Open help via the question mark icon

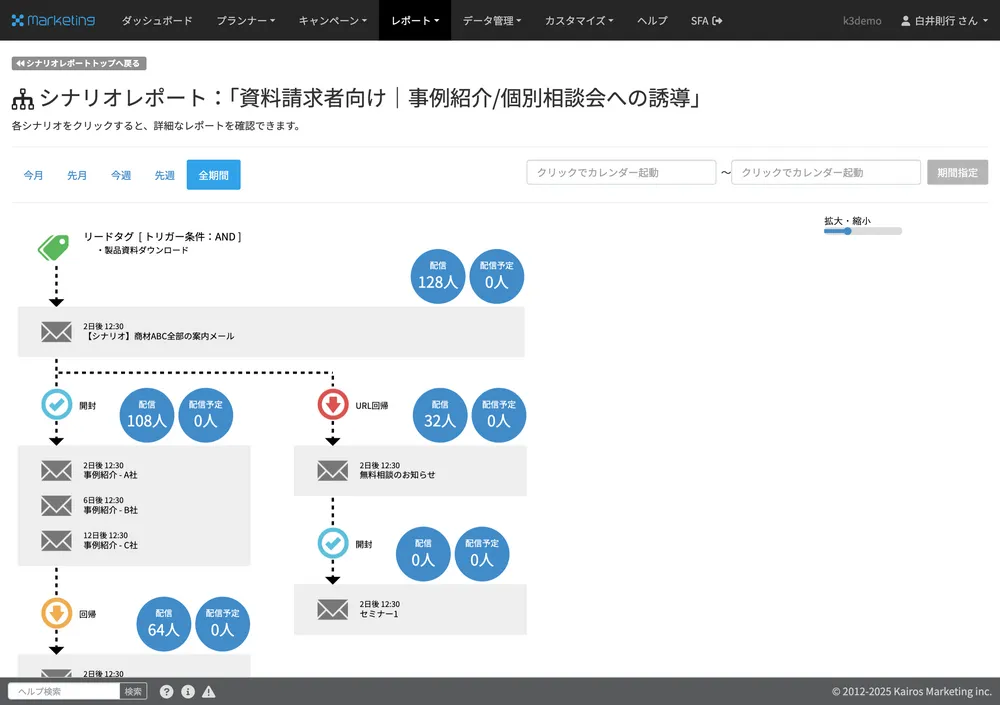tap(166, 691)
